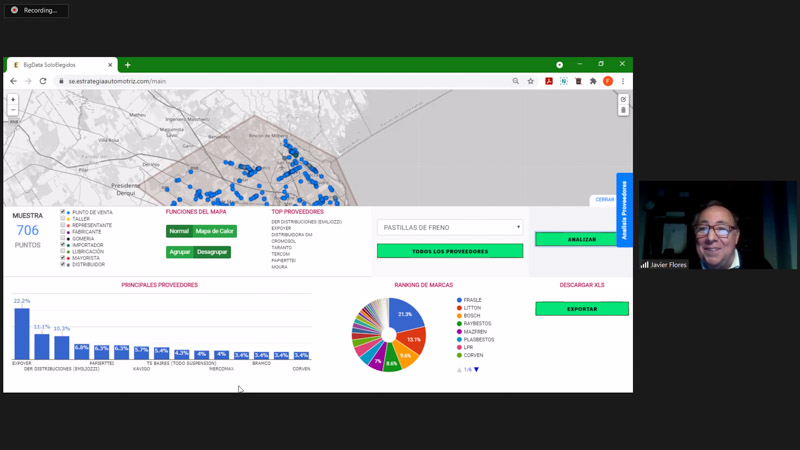Screen dimensions: 800x450
Task: Select the BigData SoloElegidos tab
Action: point(60,65)
